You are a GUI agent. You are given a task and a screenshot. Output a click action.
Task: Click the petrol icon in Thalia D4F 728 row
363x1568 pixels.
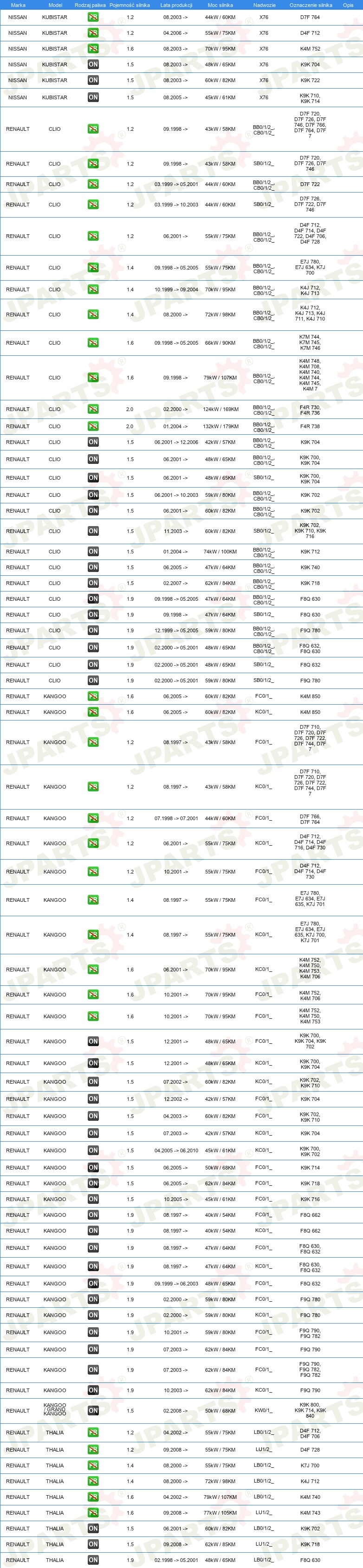tap(93, 1449)
